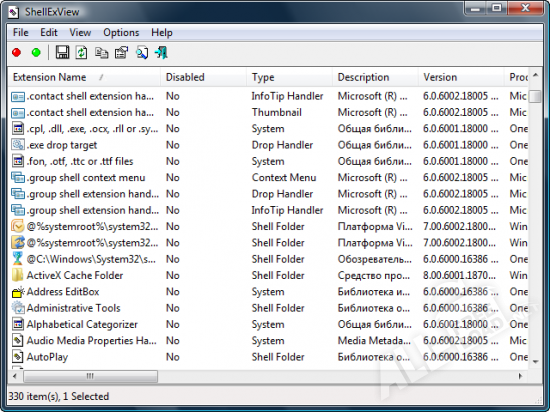This screenshot has height=412, width=550.
Task: Open the Options menu
Action: coord(121,33)
